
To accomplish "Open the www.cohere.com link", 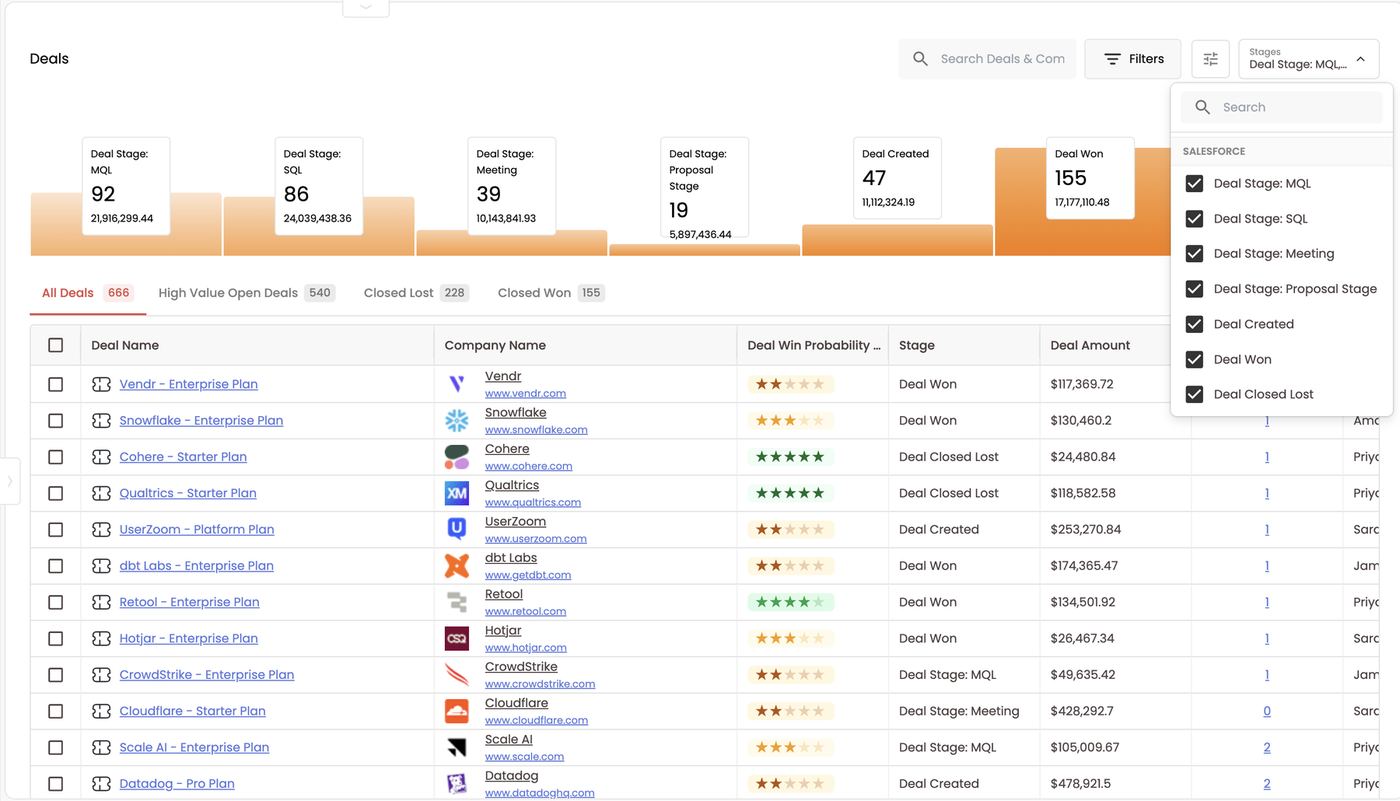I will pyautogui.click(x=529, y=466).
